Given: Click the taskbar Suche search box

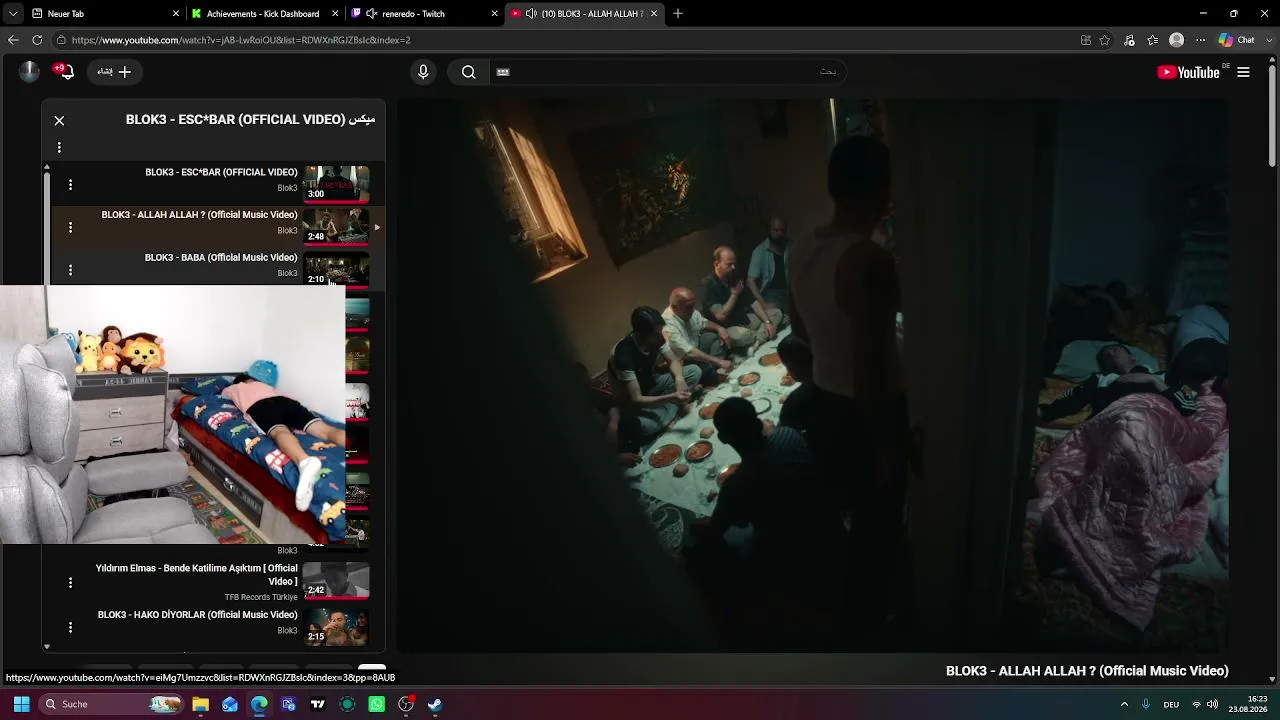Looking at the screenshot, I should (x=112, y=704).
